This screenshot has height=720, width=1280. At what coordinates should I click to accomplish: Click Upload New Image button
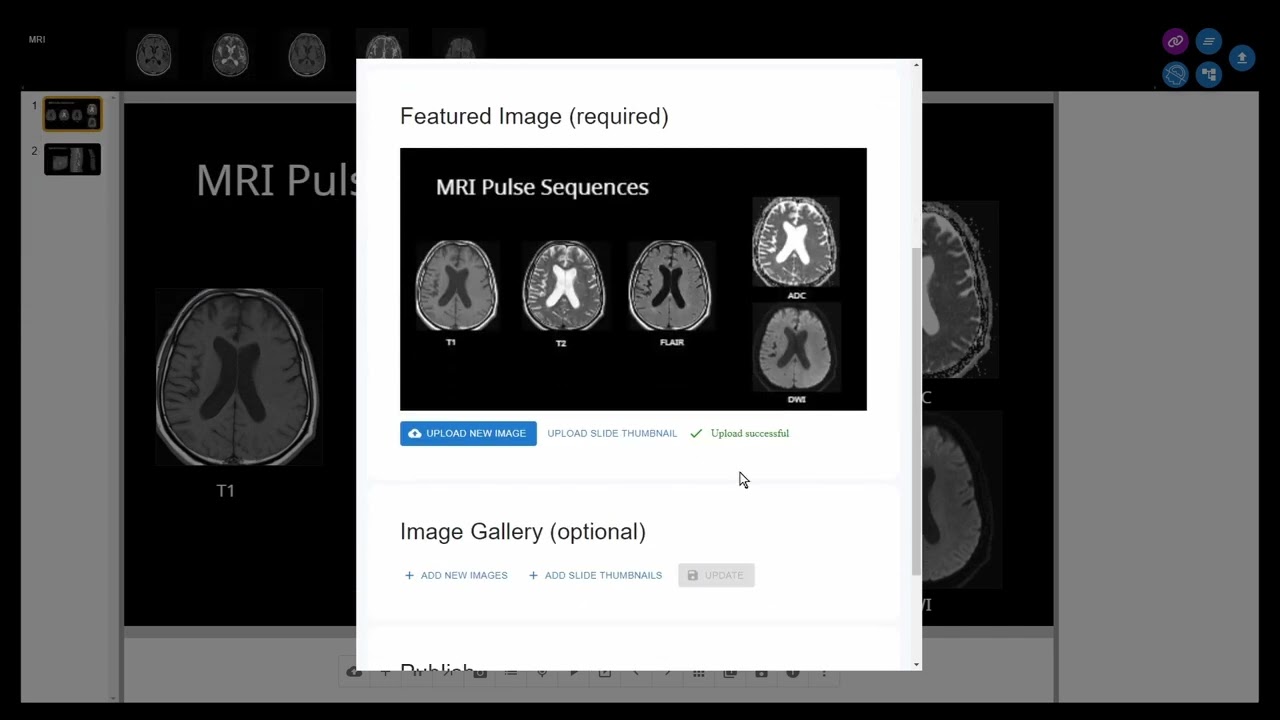tap(468, 433)
